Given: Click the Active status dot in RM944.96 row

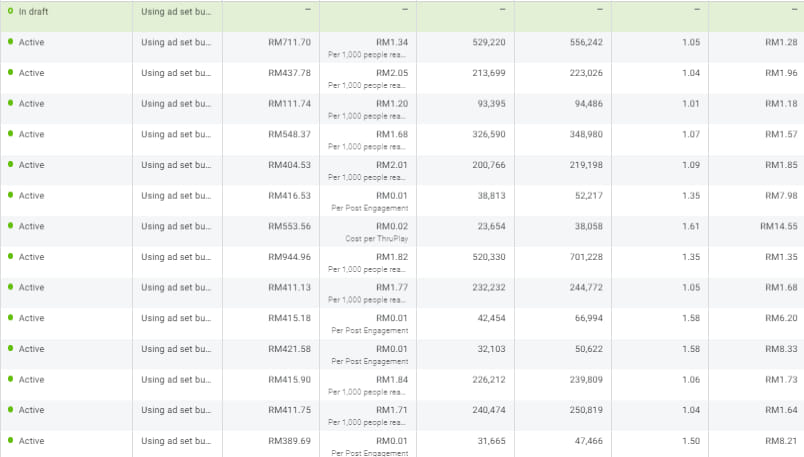Looking at the screenshot, I should 11,257.
